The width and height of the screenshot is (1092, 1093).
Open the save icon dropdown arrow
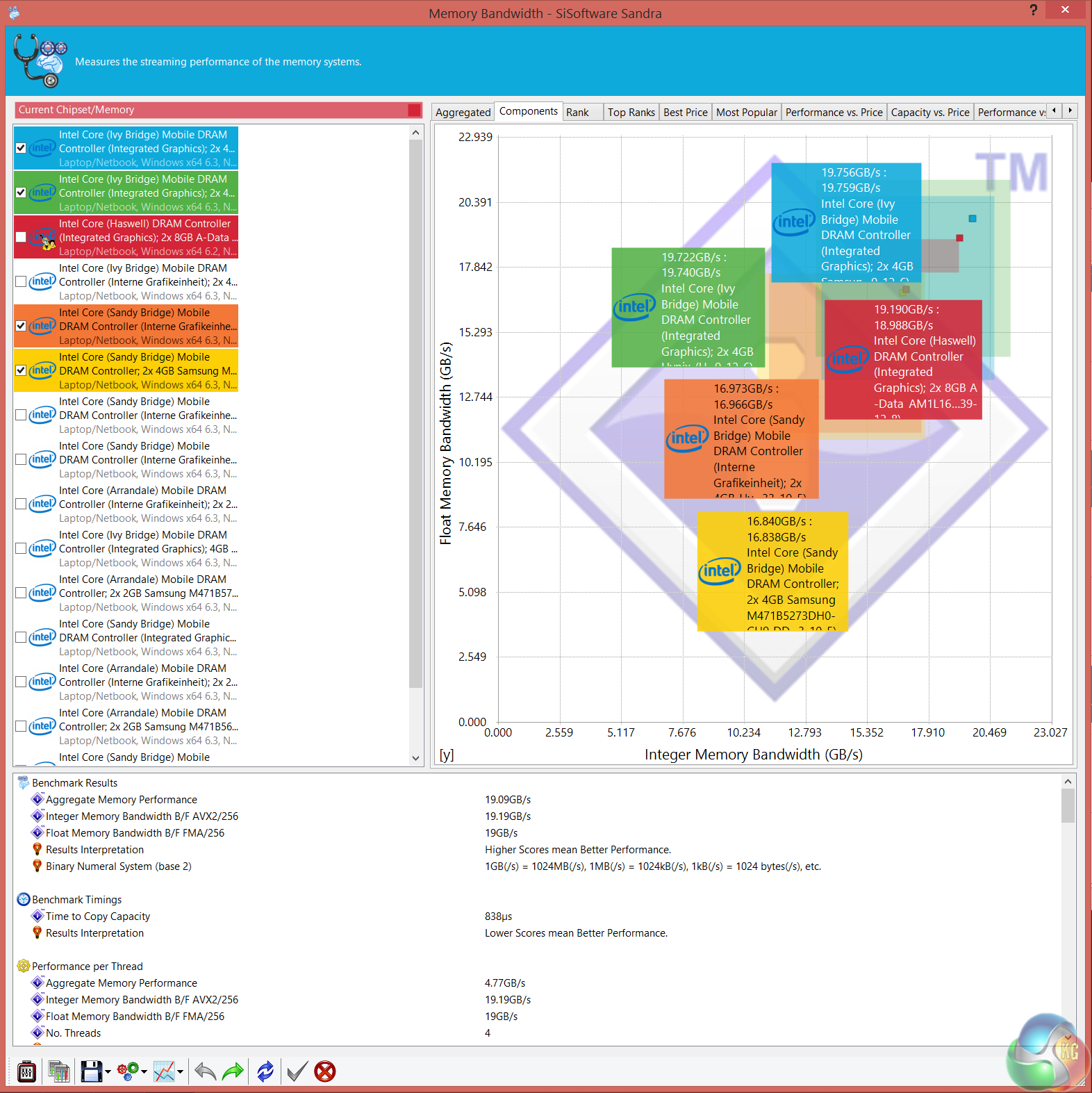(108, 1072)
